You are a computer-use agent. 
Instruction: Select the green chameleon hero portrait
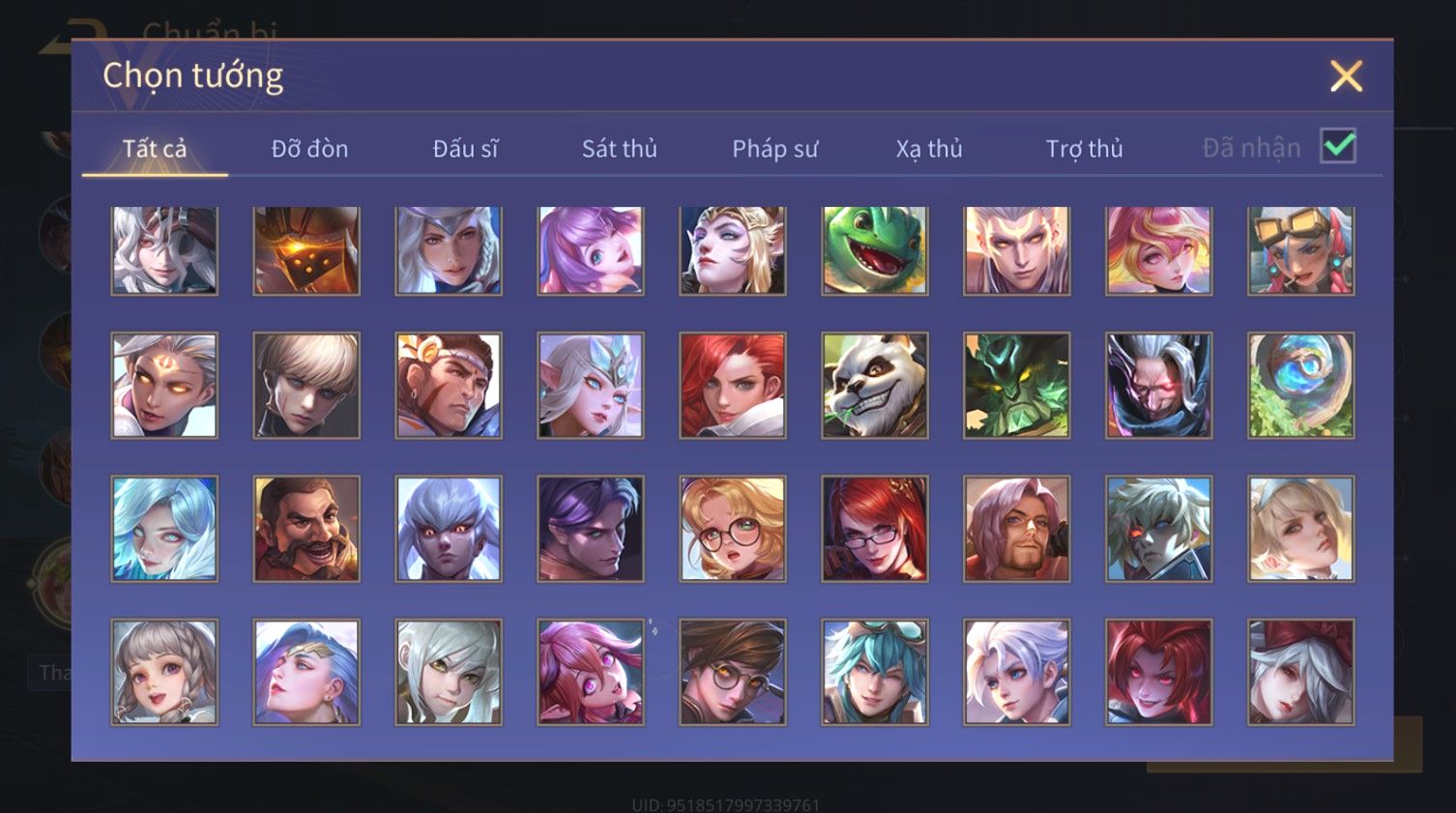coord(875,249)
